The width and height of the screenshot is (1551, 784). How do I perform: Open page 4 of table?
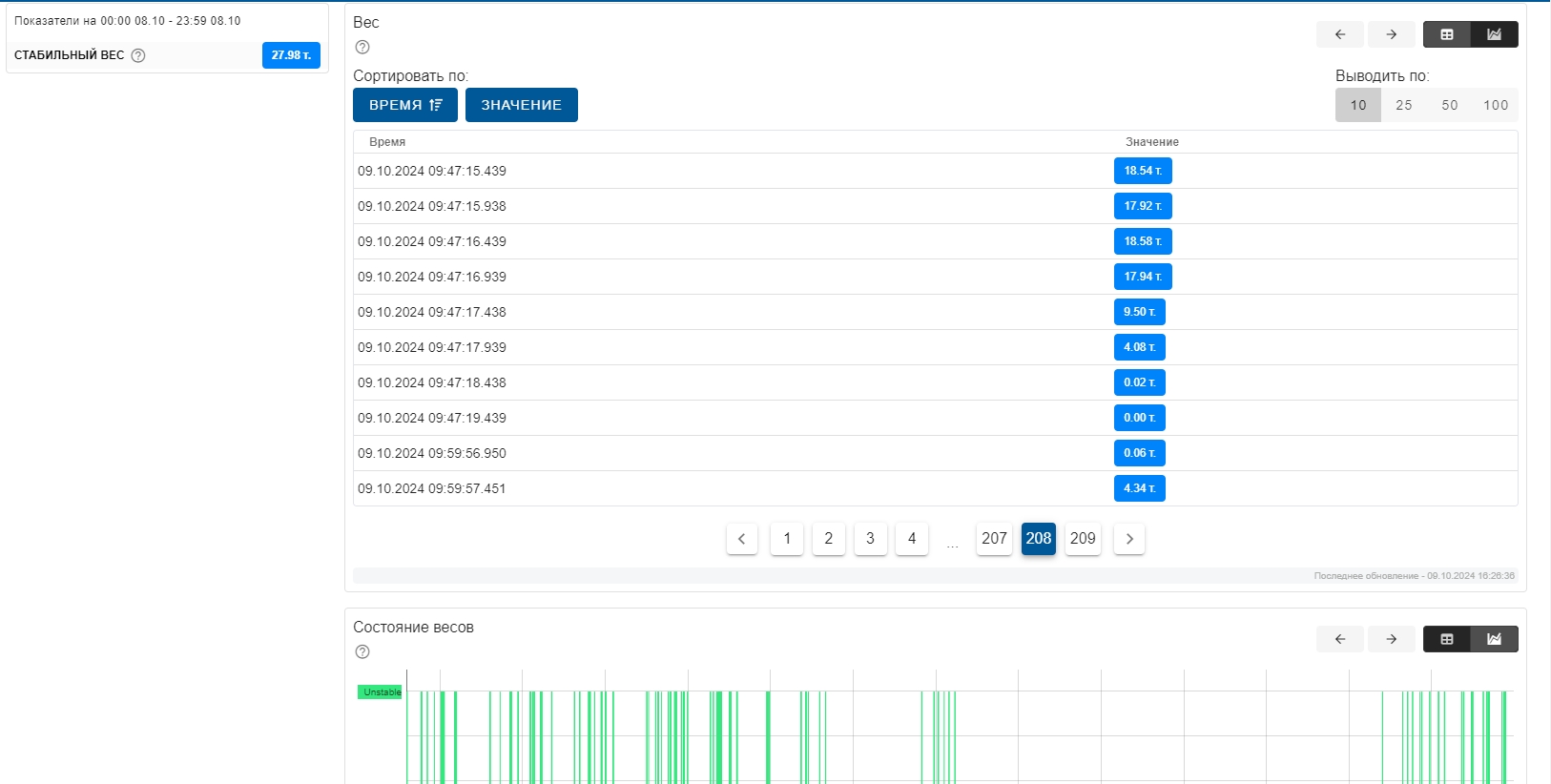click(x=912, y=539)
